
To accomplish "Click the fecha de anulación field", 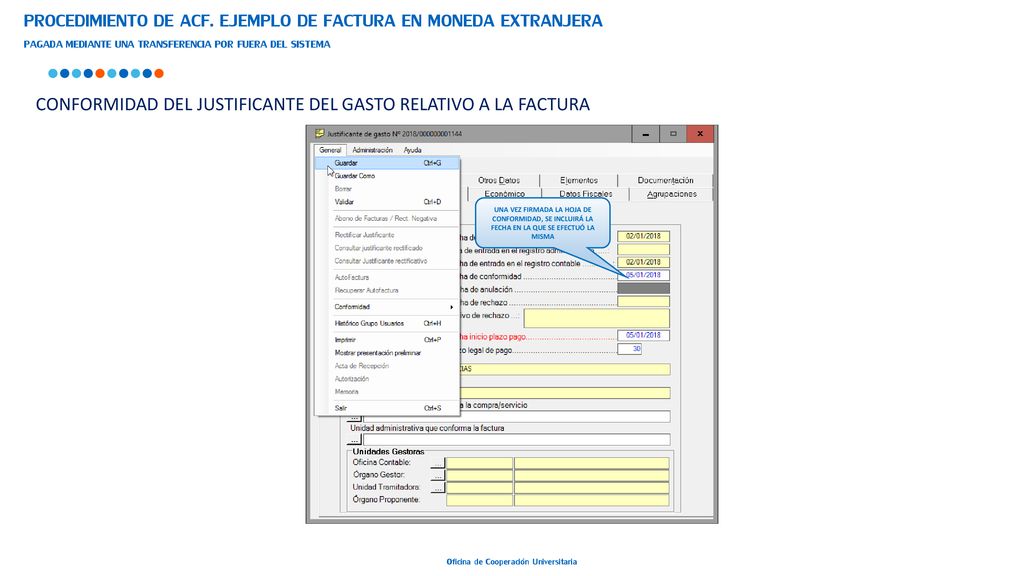I will pos(643,289).
